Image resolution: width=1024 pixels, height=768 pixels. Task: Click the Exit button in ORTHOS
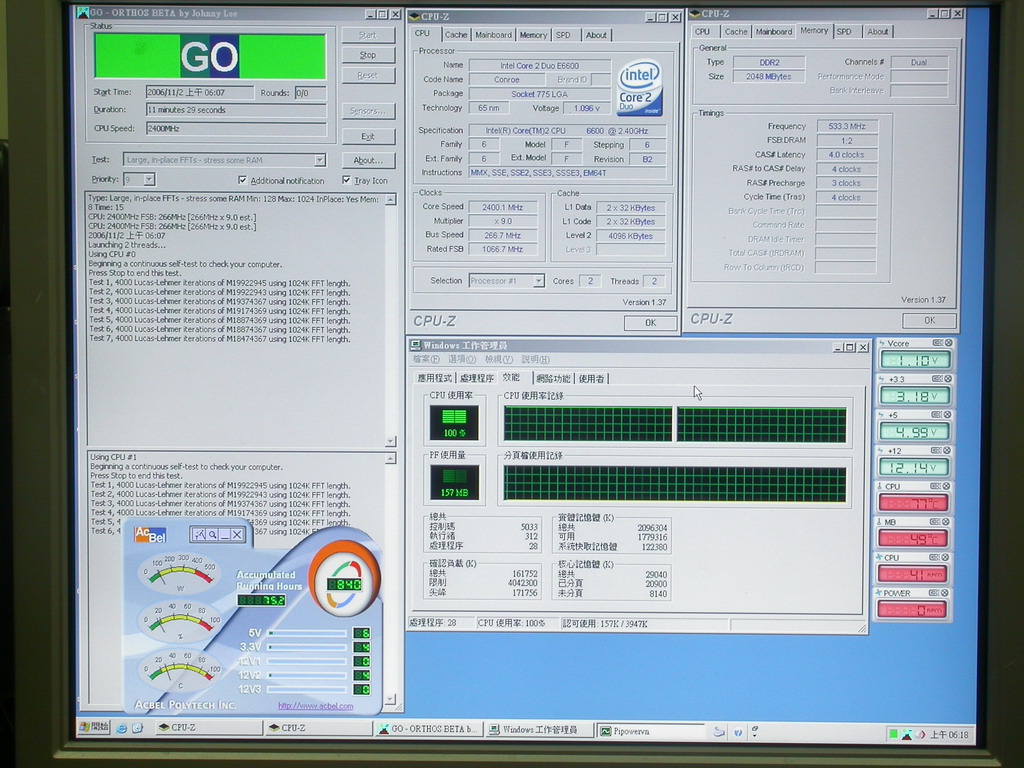368,136
